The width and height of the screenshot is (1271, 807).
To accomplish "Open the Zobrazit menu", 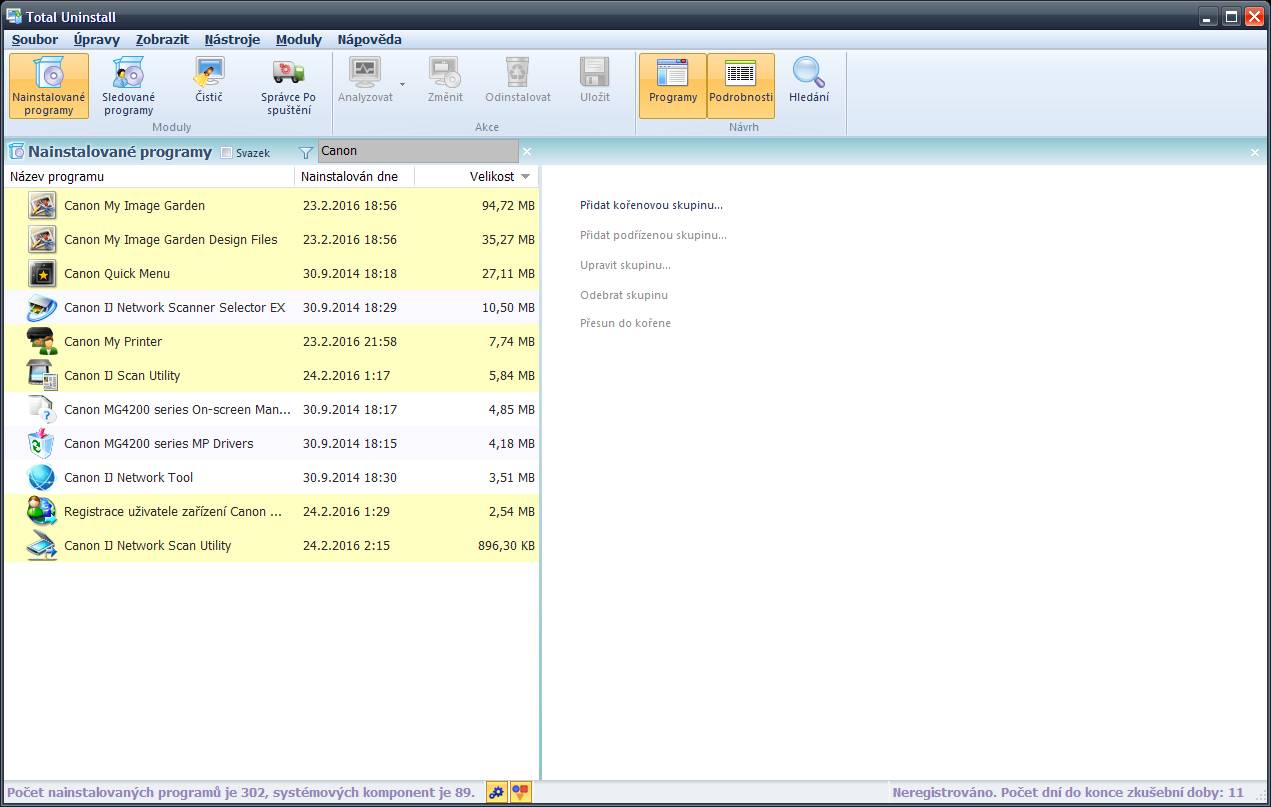I will [162, 40].
